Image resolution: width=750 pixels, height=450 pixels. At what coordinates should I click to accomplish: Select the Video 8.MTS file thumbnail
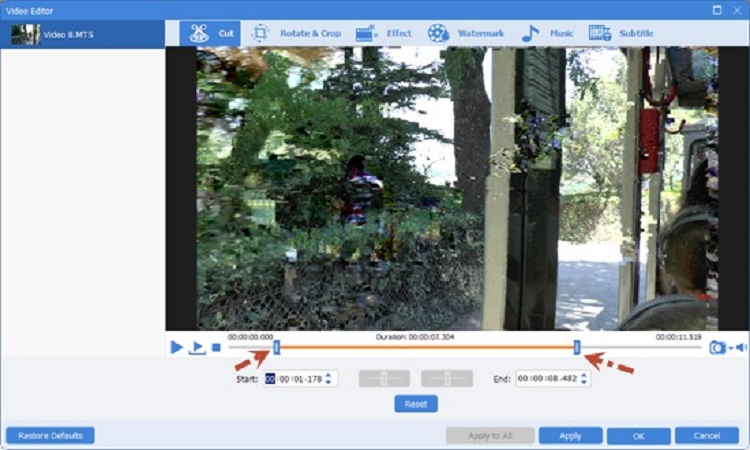point(26,34)
